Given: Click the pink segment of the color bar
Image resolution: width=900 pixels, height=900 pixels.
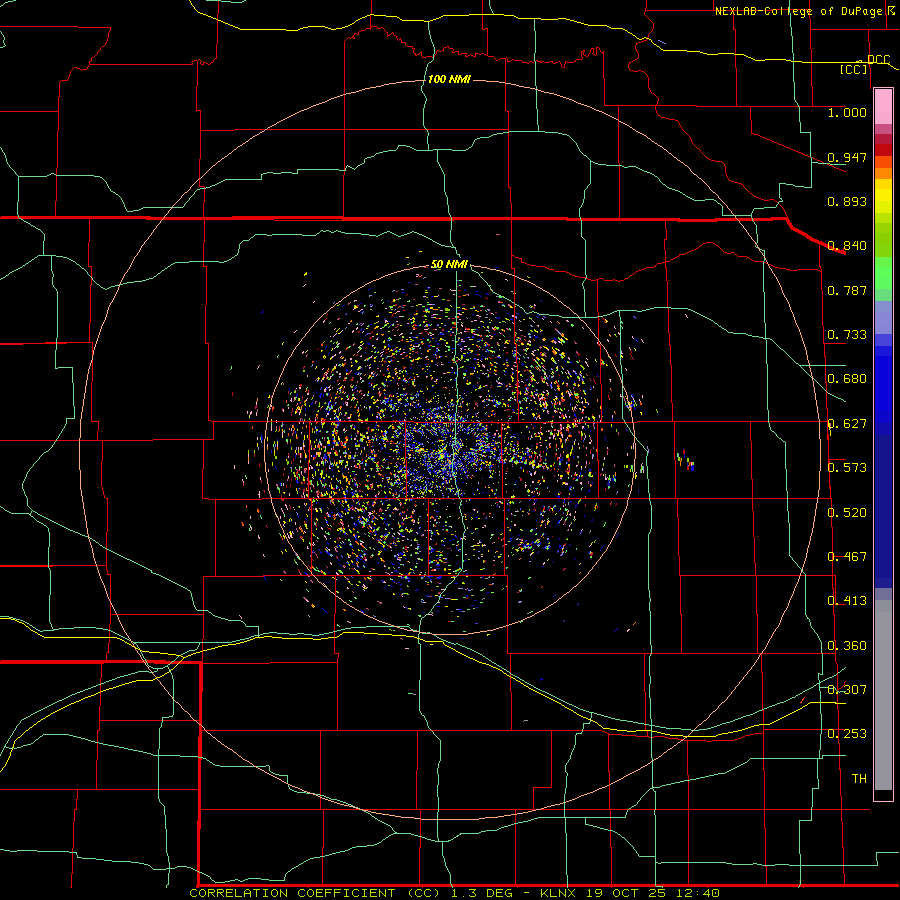Looking at the screenshot, I should point(883,107).
